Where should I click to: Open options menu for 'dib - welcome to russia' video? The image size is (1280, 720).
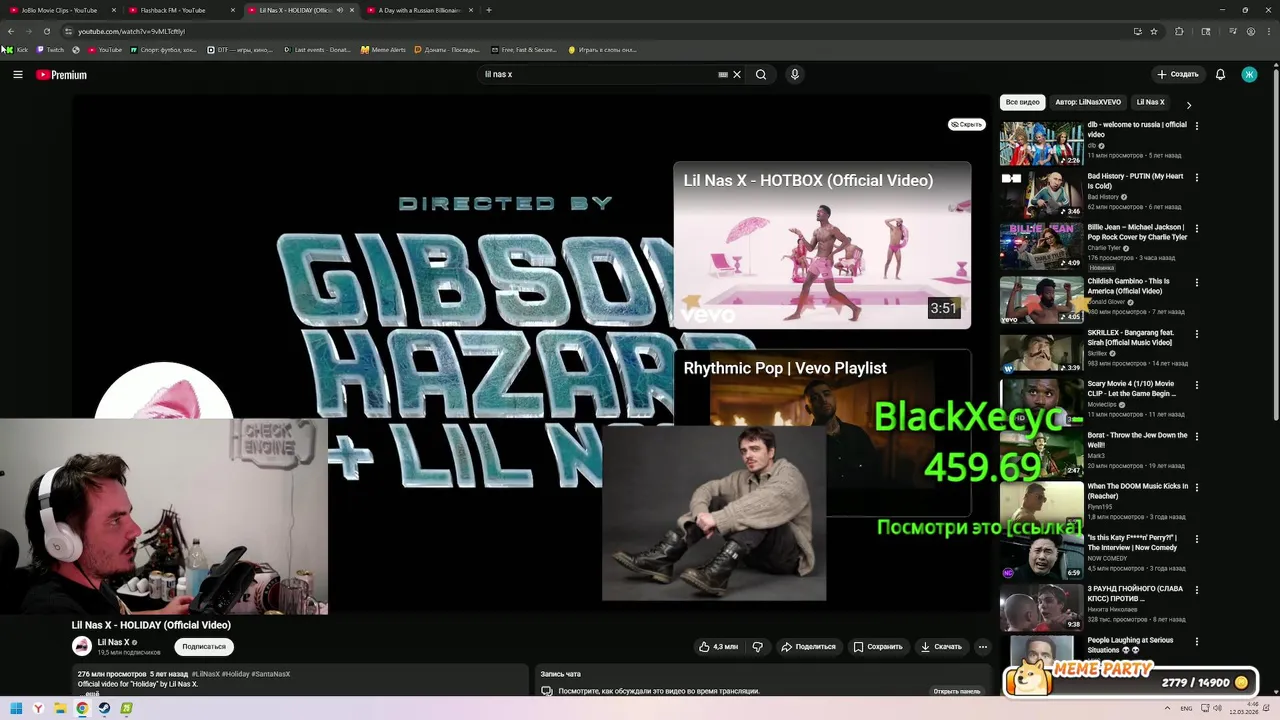[x=1196, y=126]
